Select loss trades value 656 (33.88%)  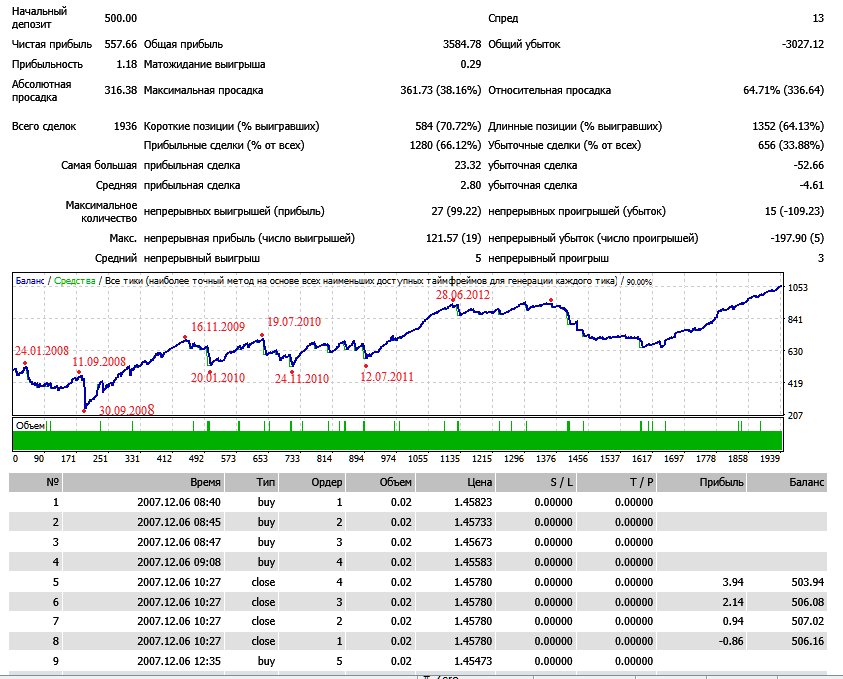791,146
